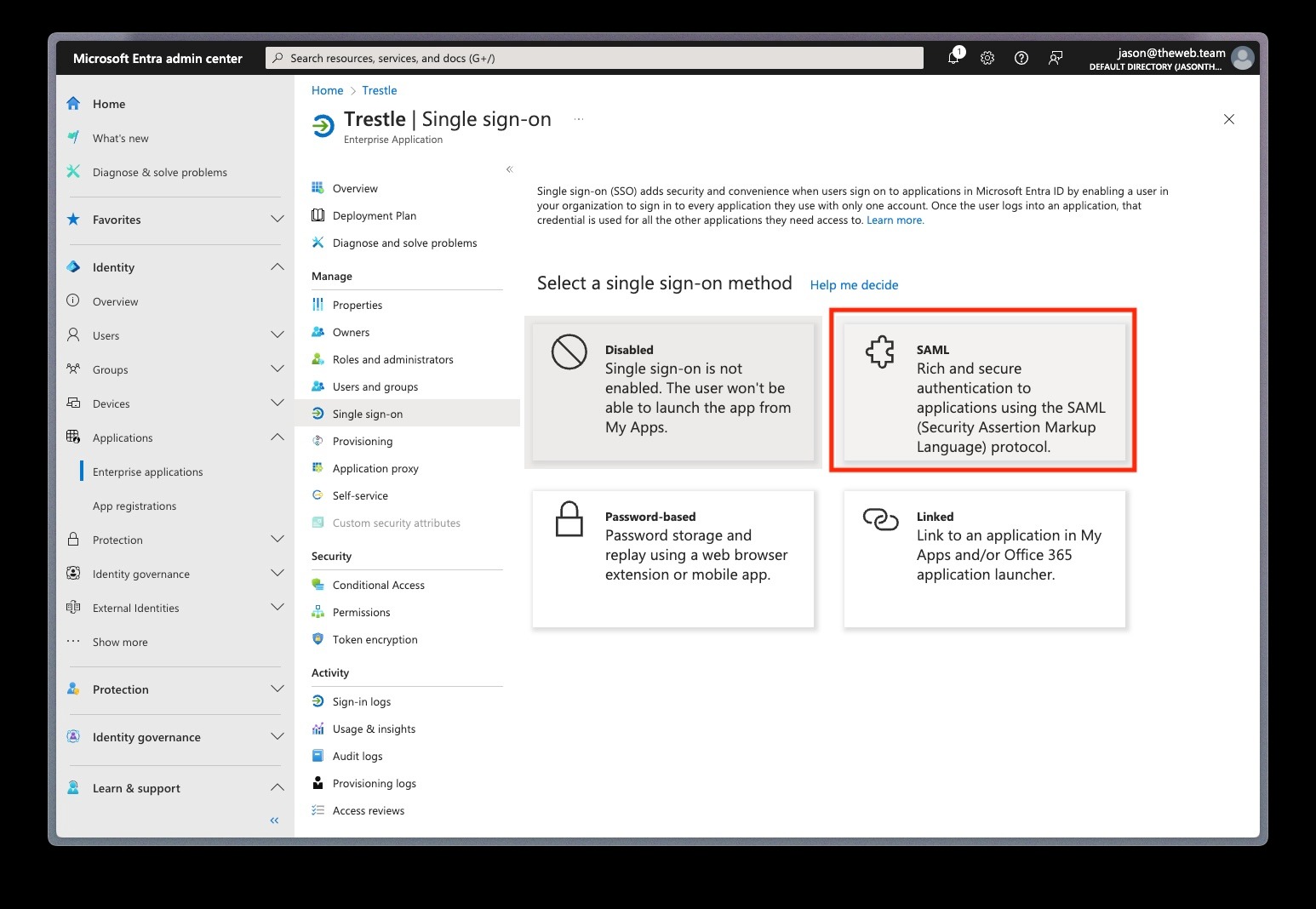Collapse the left sidebar double arrow
Viewport: 1316px width, 909px height.
[x=274, y=820]
